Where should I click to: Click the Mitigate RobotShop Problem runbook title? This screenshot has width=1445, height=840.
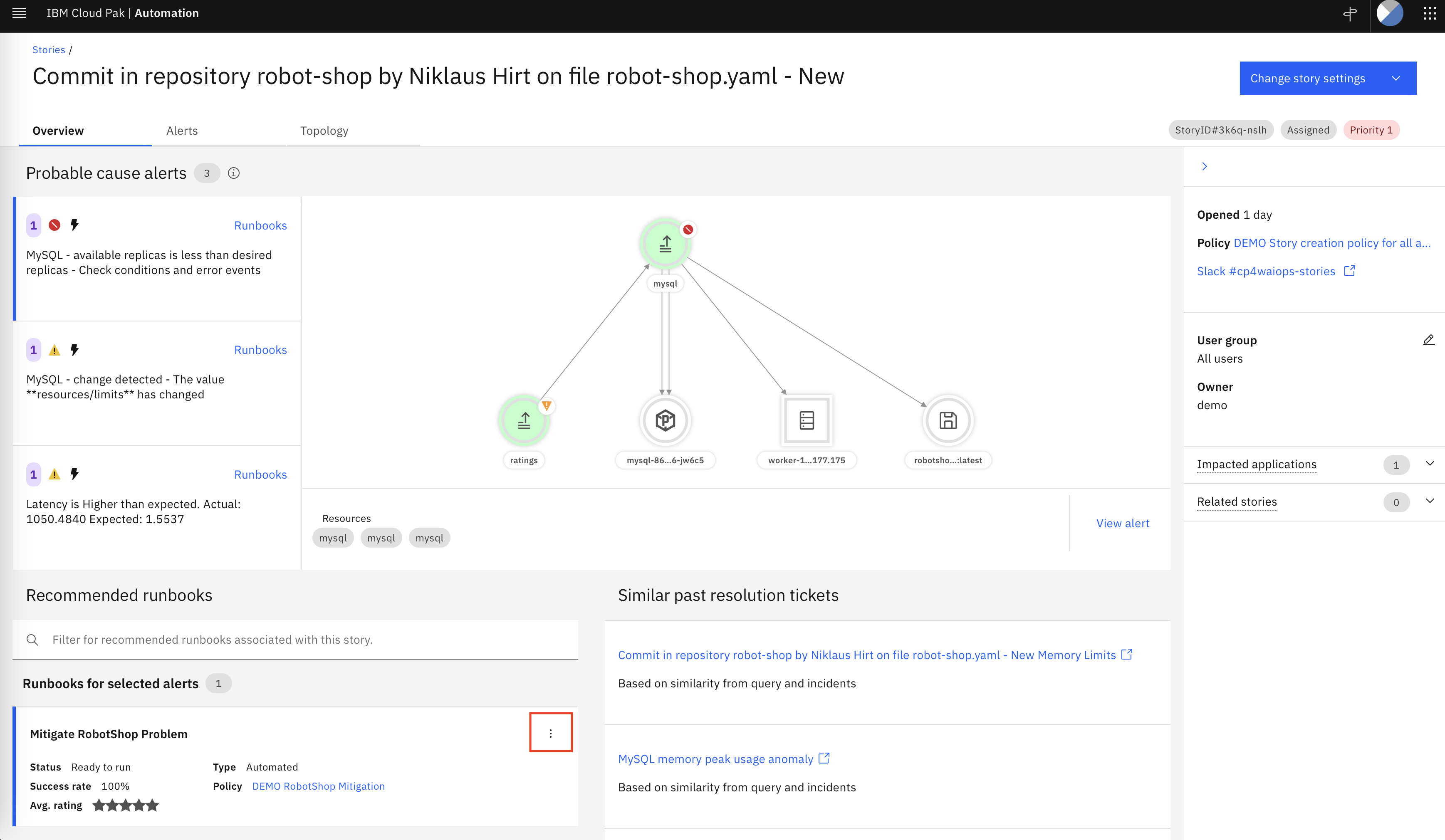click(x=109, y=734)
